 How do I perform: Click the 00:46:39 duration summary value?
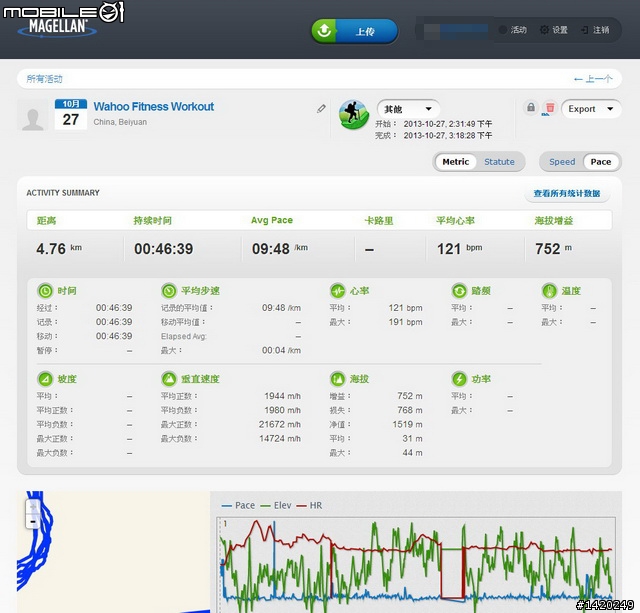(x=164, y=249)
